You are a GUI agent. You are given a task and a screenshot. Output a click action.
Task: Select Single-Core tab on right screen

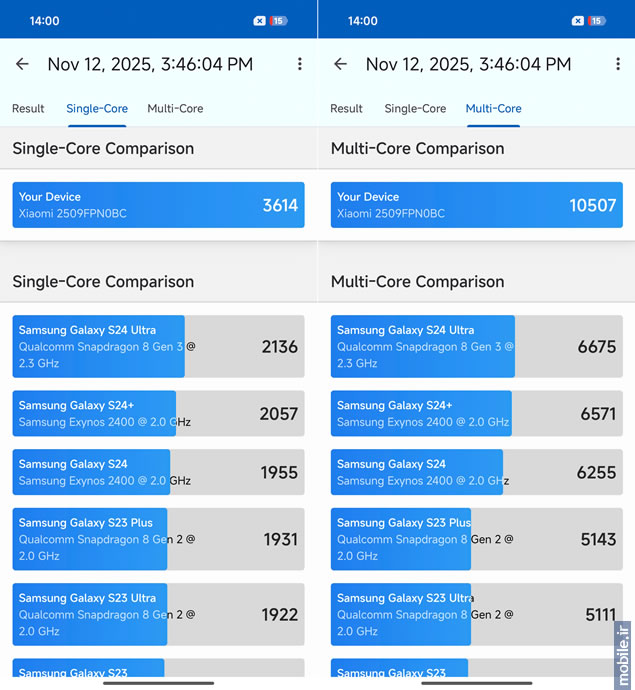pos(415,109)
